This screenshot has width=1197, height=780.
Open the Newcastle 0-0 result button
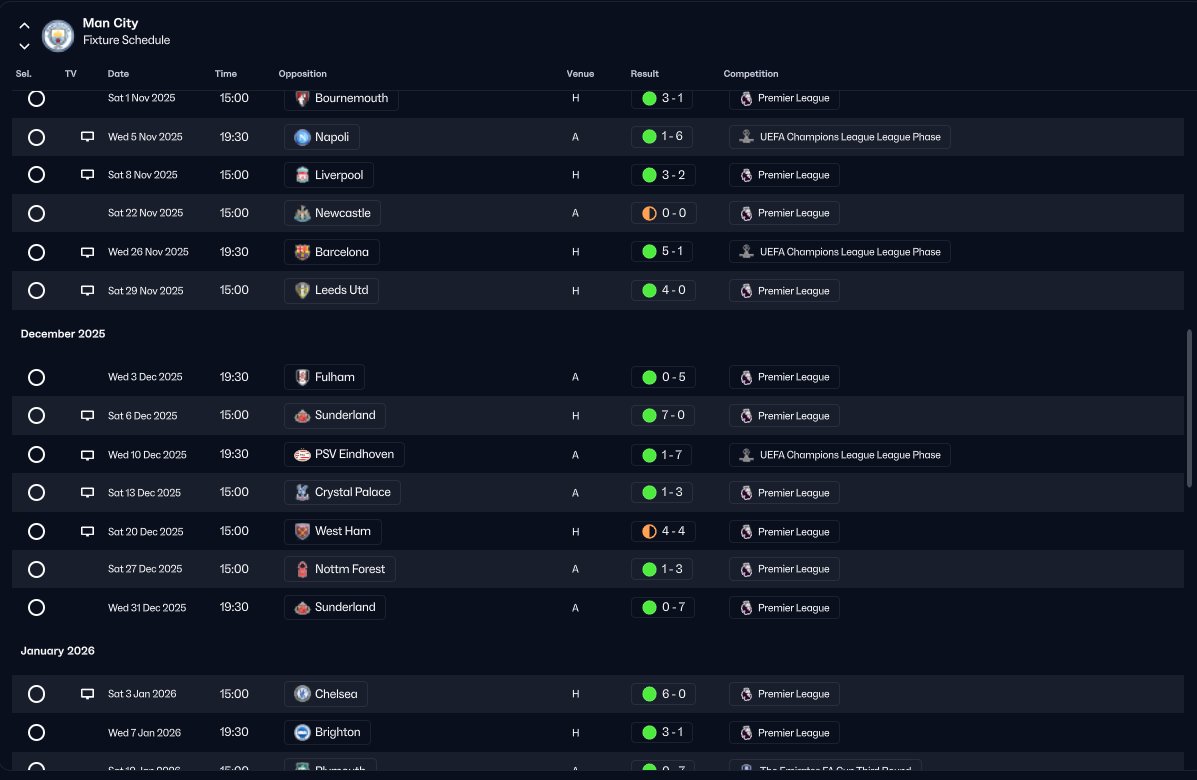[663, 213]
